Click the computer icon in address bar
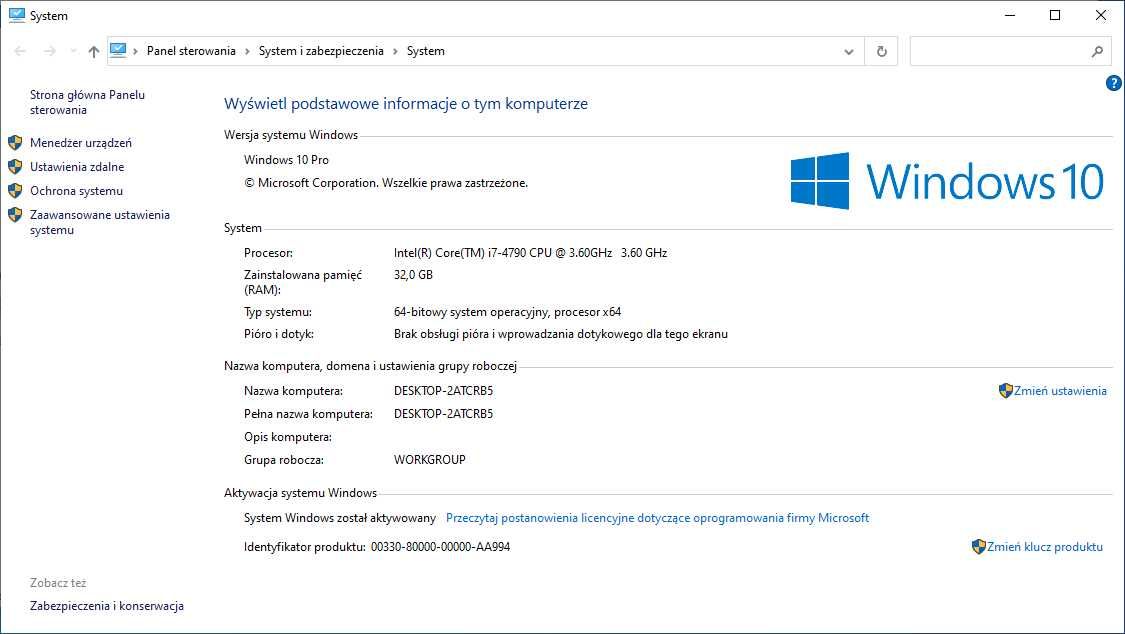Screen dimensions: 1125x634 [x=118, y=50]
